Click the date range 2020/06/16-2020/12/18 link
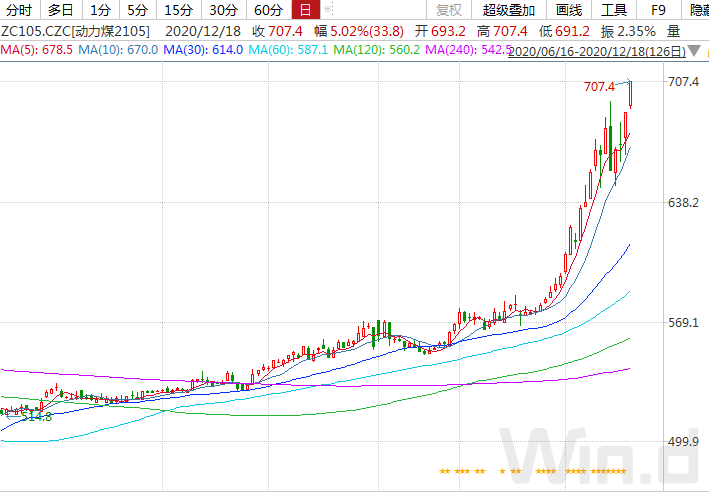 pyautogui.click(x=597, y=52)
